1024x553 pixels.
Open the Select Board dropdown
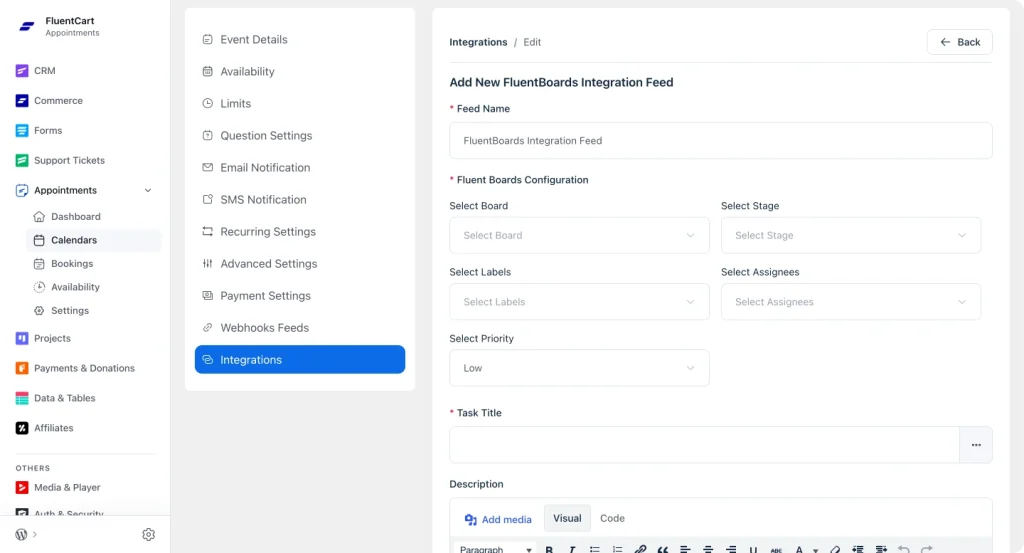pos(579,236)
